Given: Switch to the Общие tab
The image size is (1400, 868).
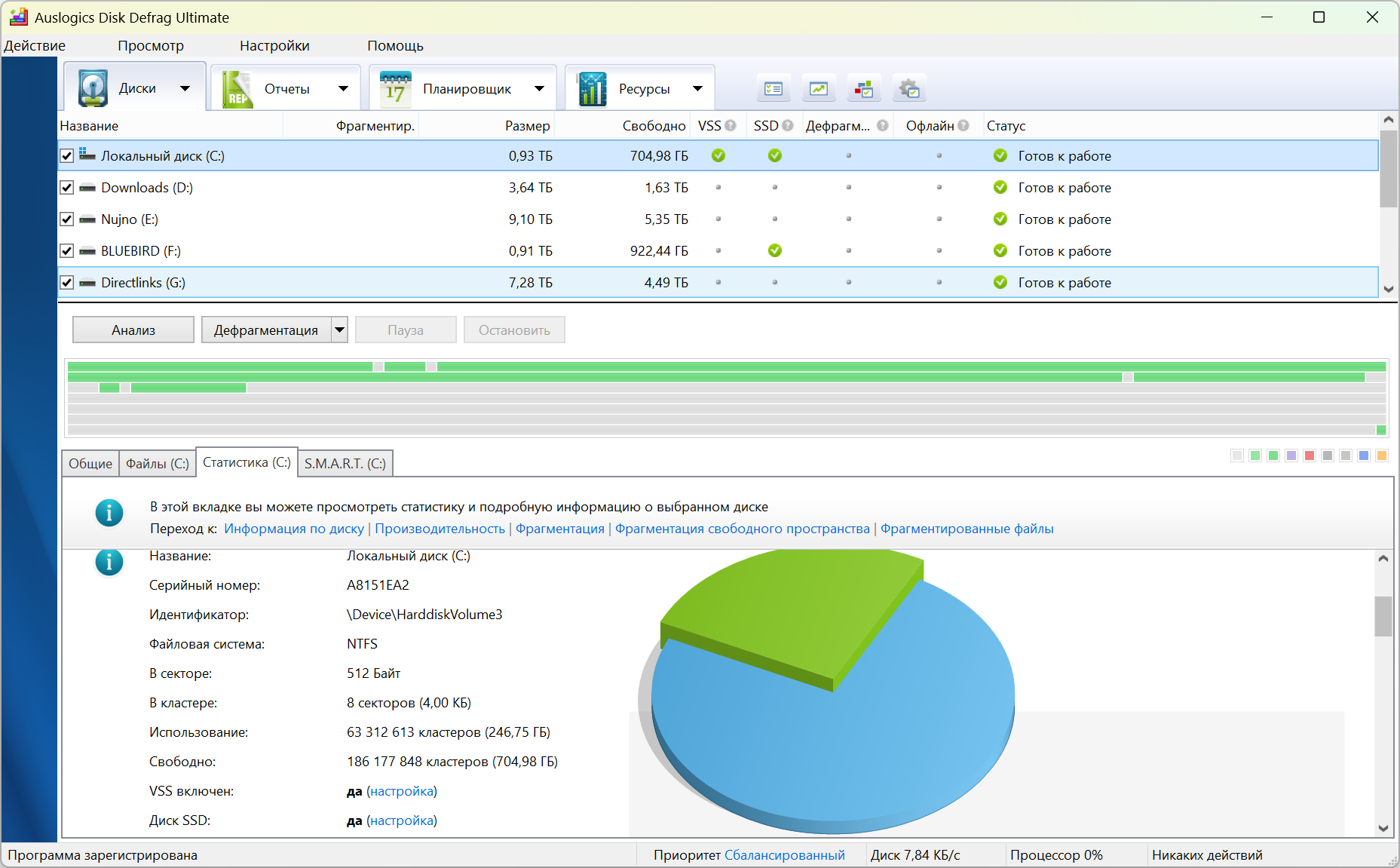Looking at the screenshot, I should (x=90, y=463).
